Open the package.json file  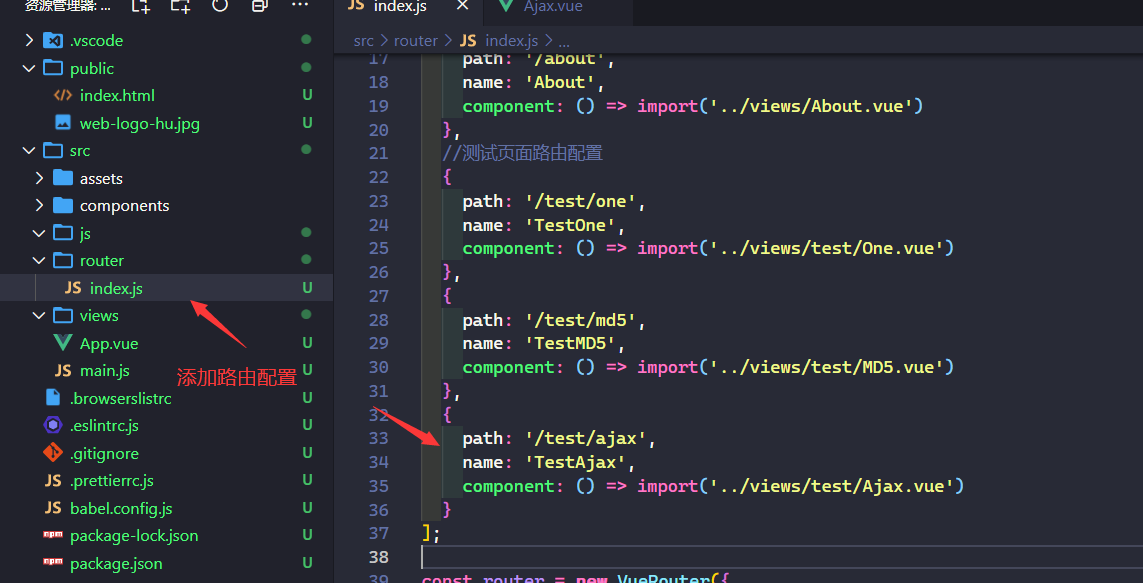[115, 563]
